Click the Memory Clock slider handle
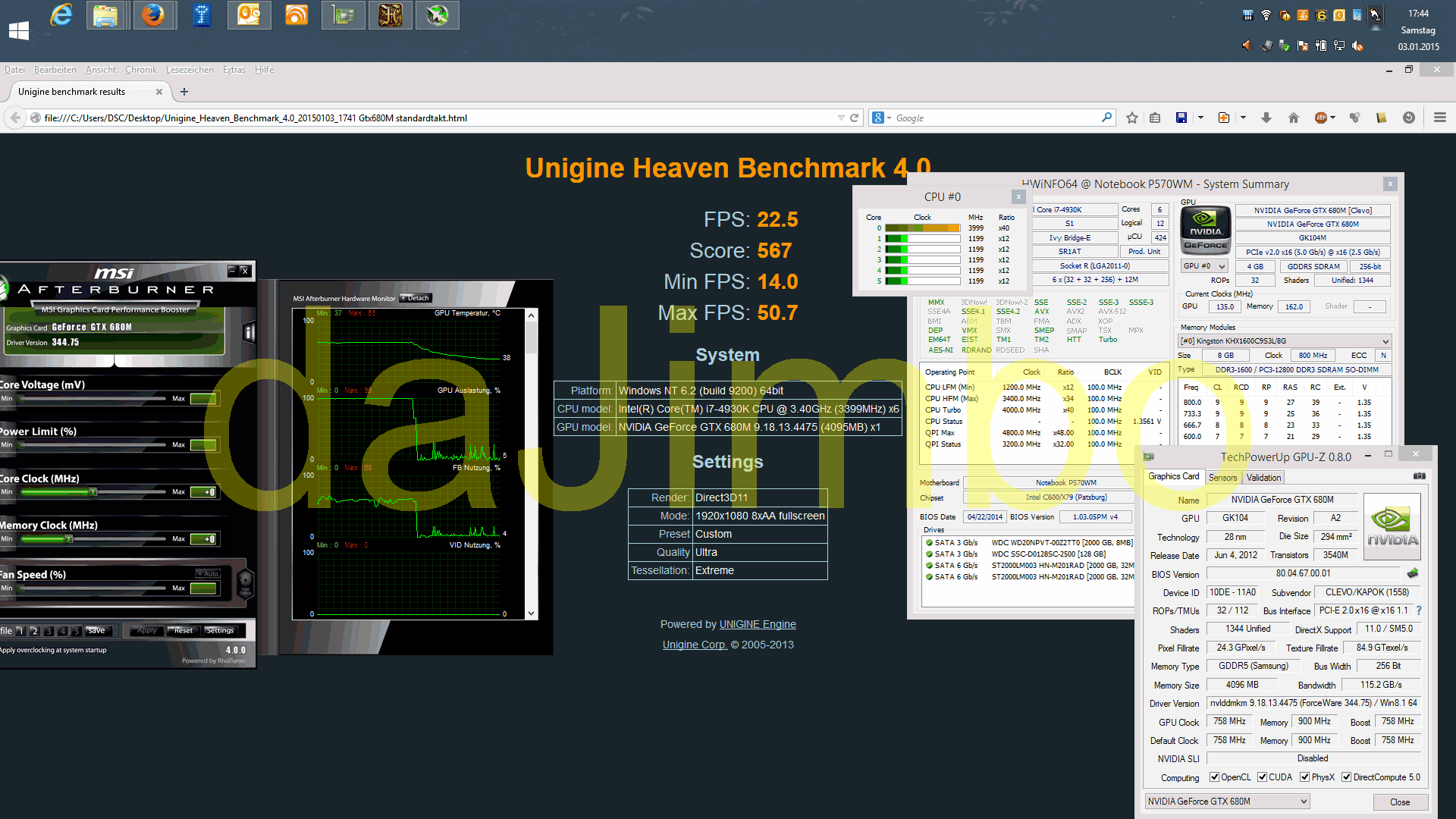The width and height of the screenshot is (1456, 819). click(69, 539)
